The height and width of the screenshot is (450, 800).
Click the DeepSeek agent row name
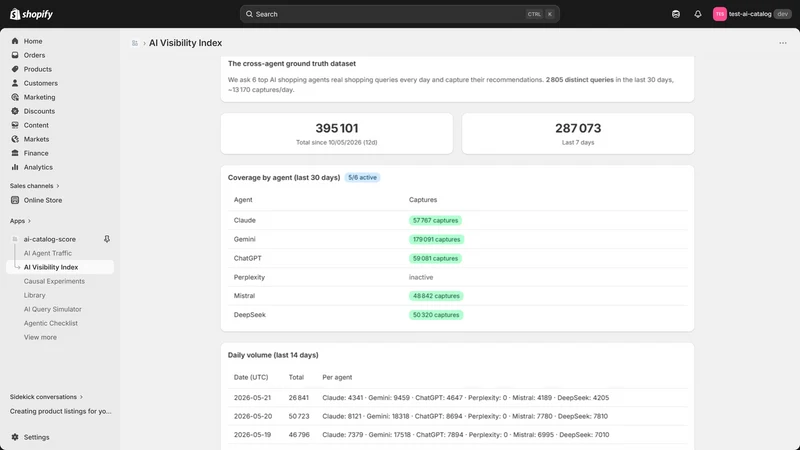[250, 315]
